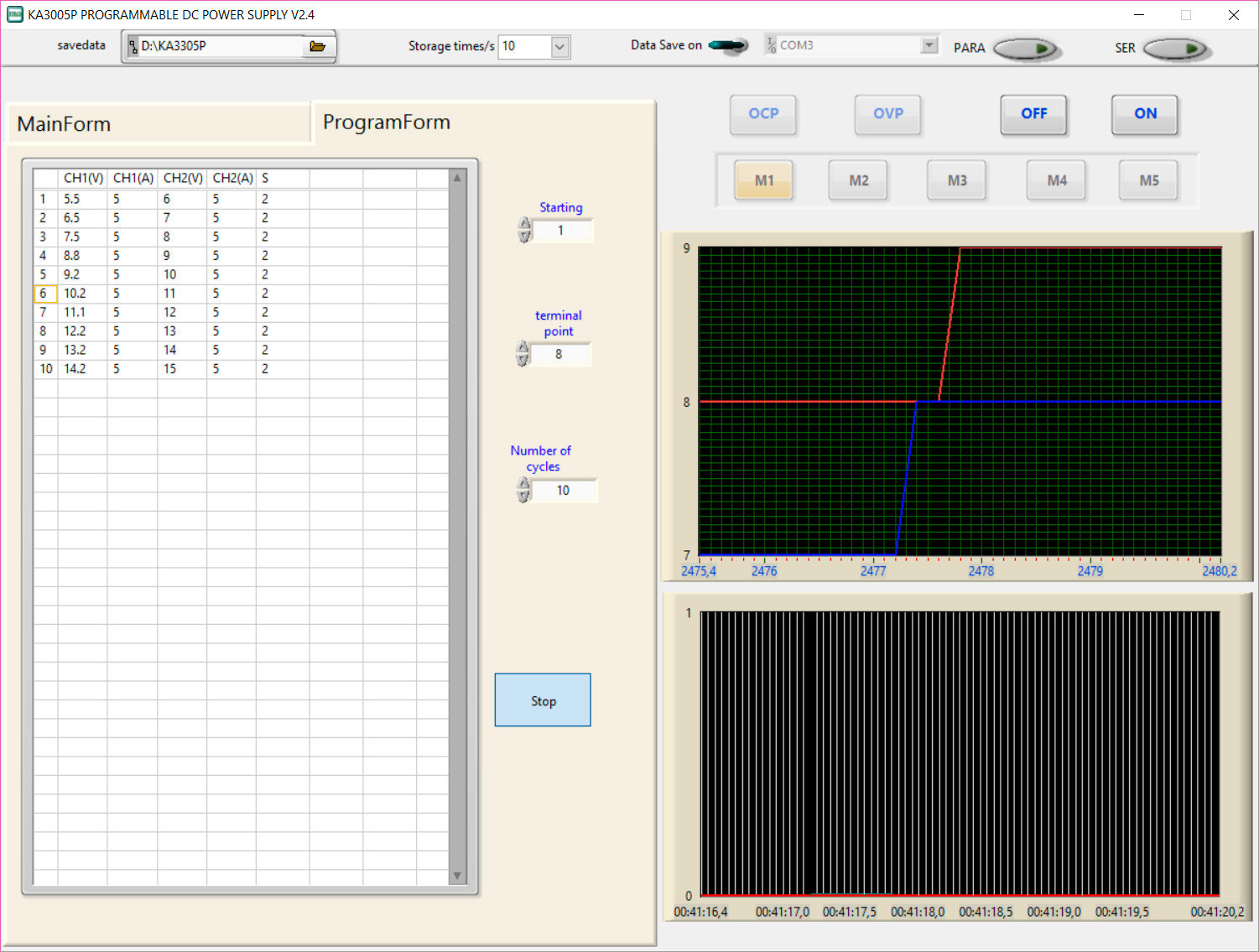Image resolution: width=1259 pixels, height=952 pixels.
Task: Click the path type icon before D:\KA3305P
Action: pos(133,46)
